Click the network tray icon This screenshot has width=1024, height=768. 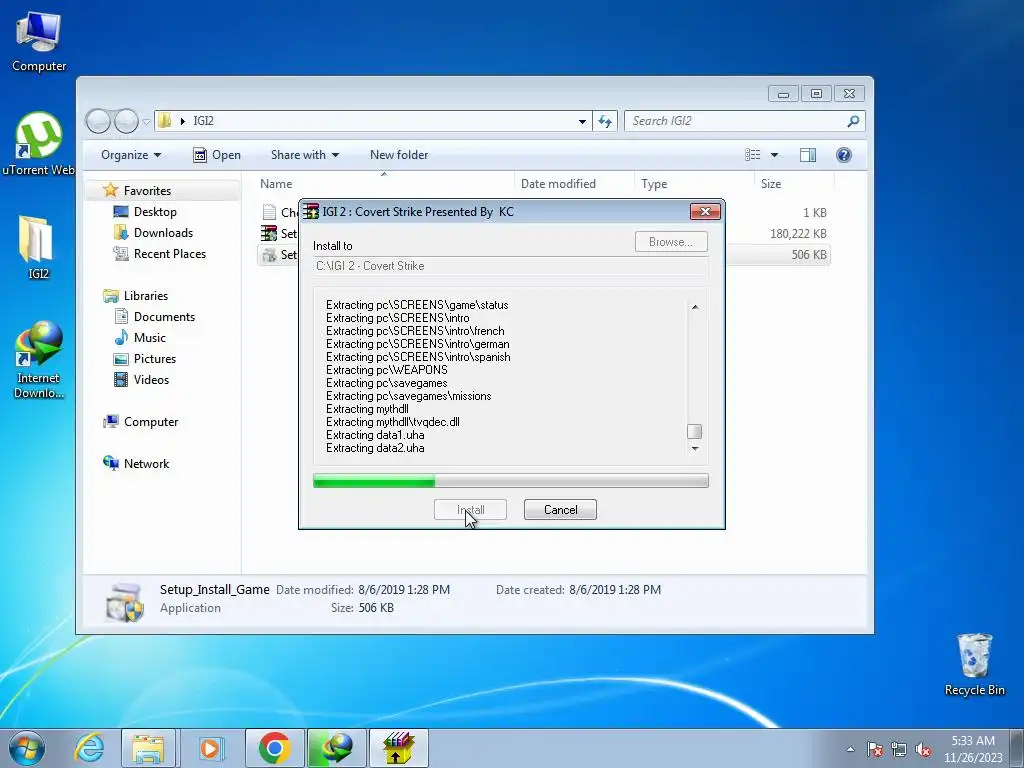click(899, 750)
